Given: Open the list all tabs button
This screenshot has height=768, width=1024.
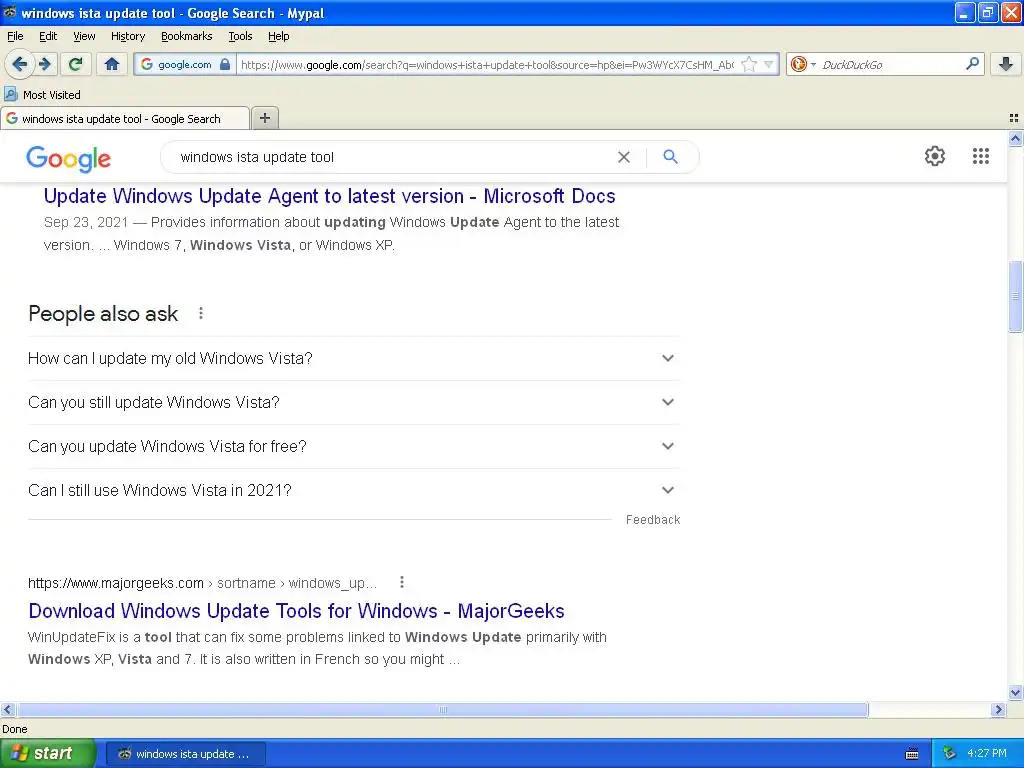Looking at the screenshot, I should 1014,118.
